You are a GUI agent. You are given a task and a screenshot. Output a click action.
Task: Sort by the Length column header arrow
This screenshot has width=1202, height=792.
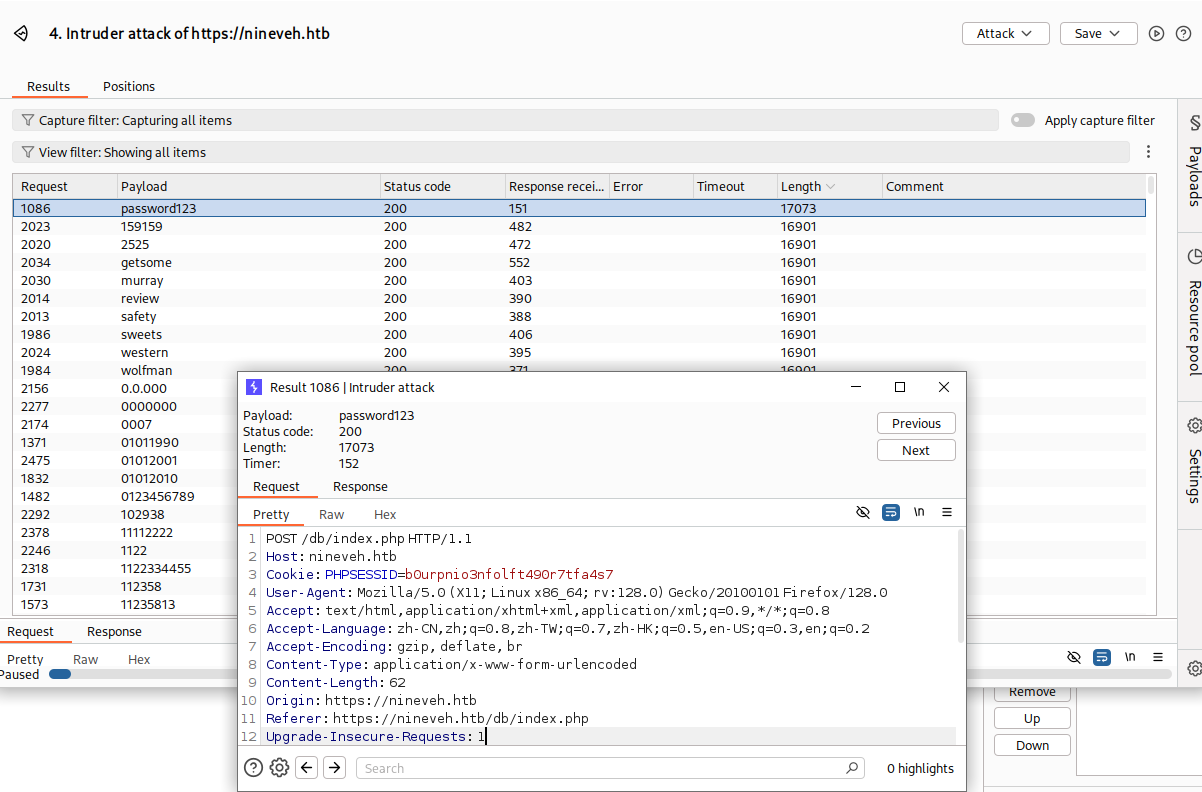(831, 187)
